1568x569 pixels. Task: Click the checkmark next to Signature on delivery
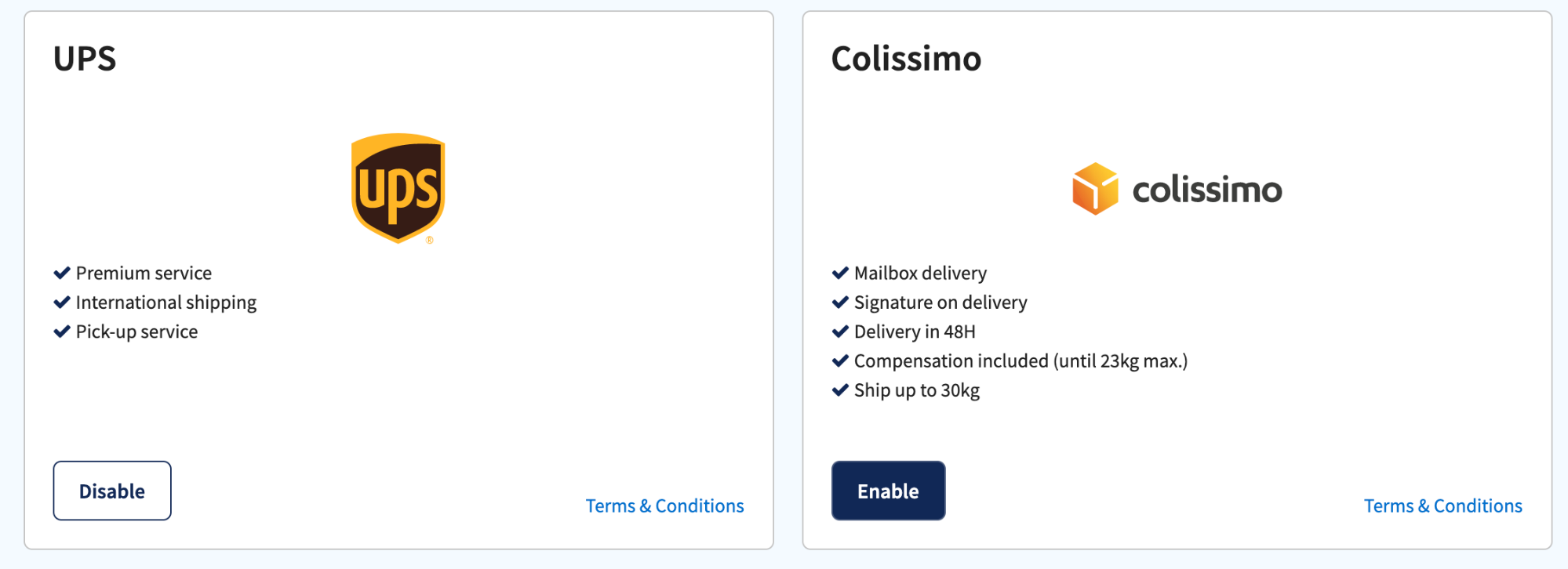839,302
